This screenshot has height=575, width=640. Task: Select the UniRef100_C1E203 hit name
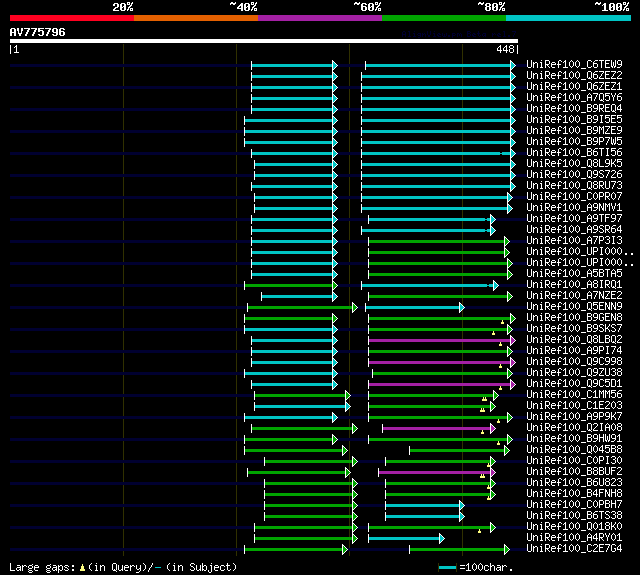(574, 406)
